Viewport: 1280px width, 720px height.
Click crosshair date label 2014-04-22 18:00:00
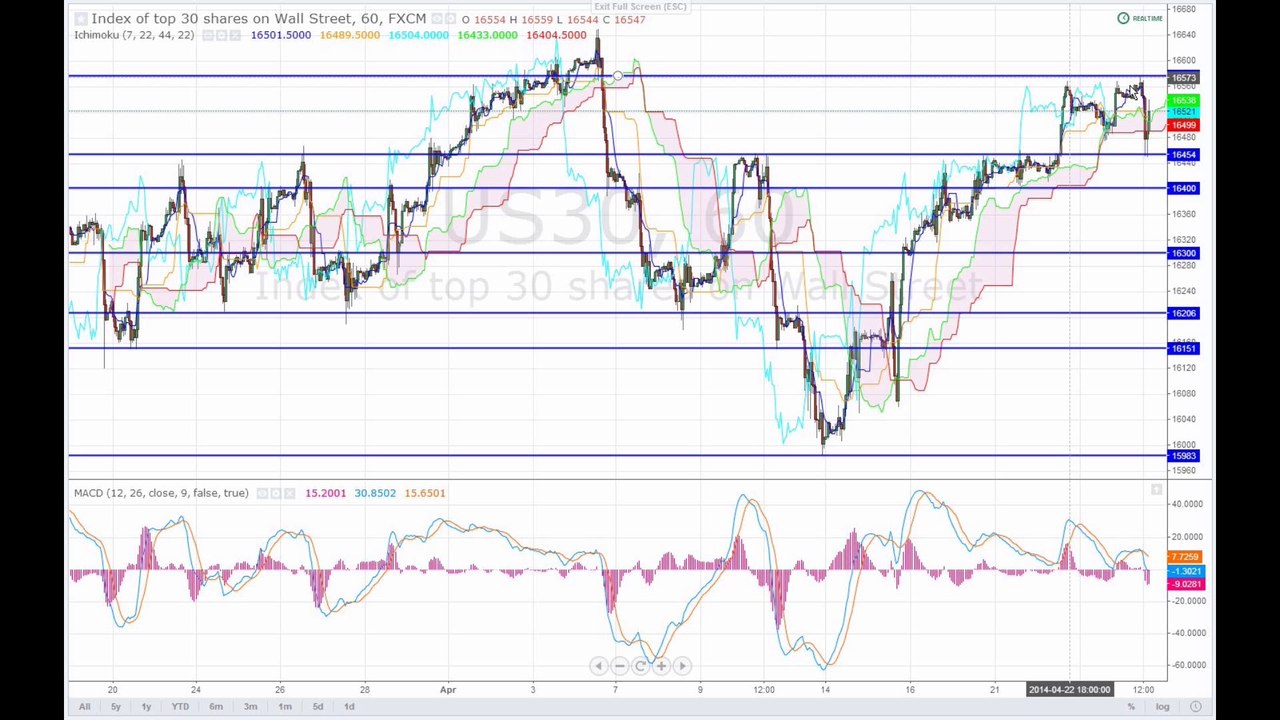[1069, 690]
